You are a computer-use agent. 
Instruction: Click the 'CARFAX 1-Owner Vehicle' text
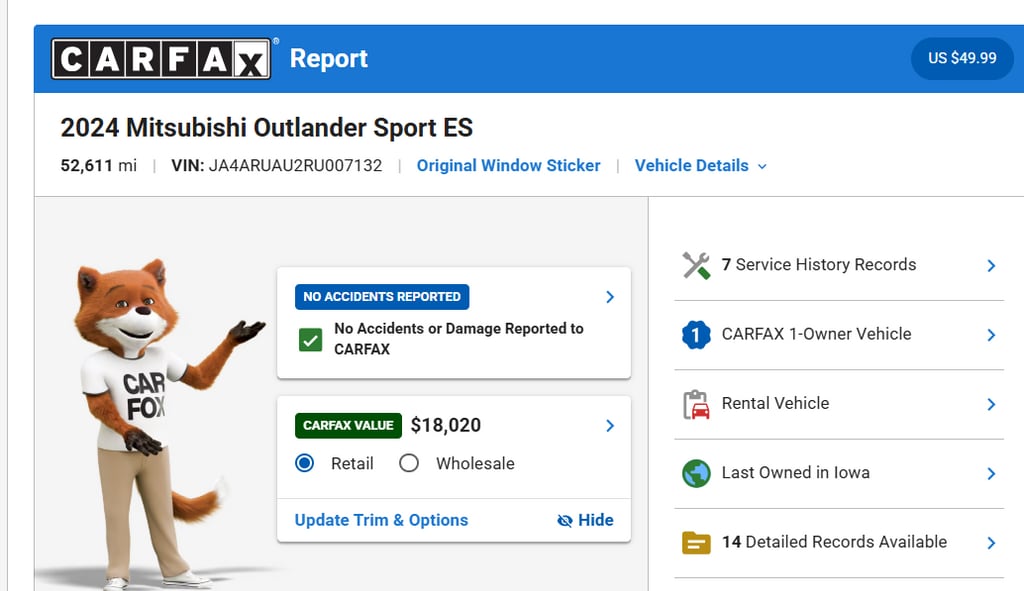816,334
